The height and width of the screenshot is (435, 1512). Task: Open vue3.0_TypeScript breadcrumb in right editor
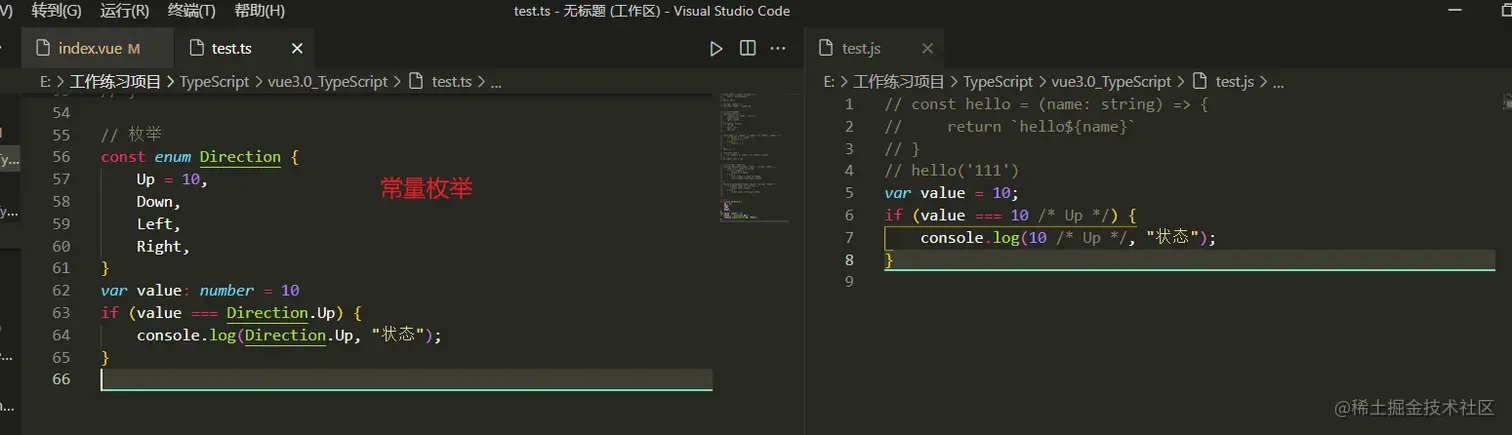pos(1111,82)
